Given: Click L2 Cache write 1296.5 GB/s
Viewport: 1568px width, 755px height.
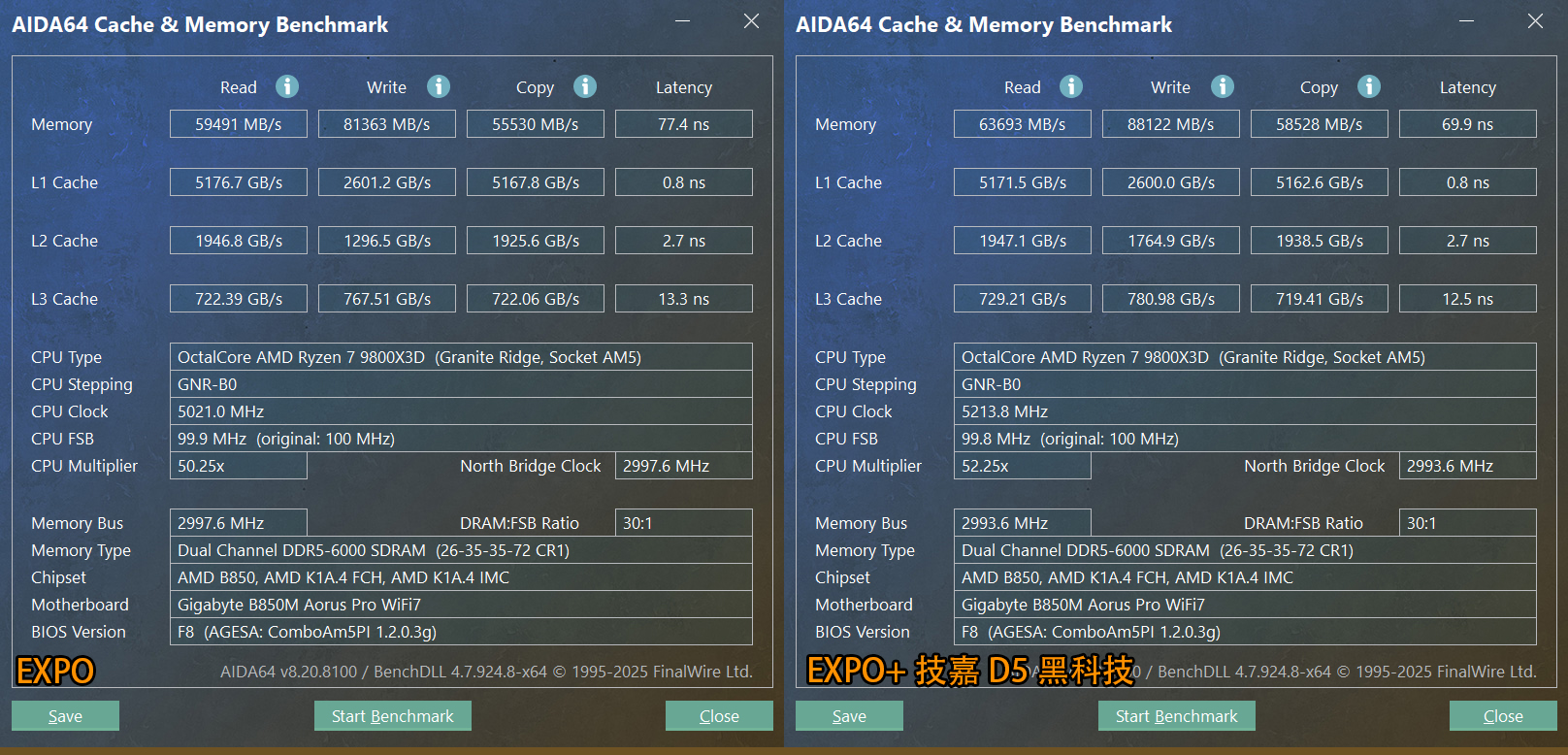Looking at the screenshot, I should coord(387,241).
